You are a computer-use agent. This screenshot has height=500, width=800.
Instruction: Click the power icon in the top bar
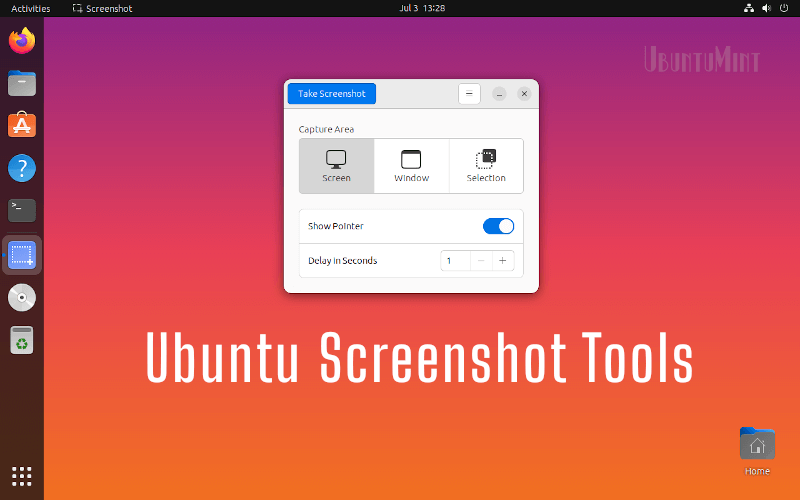(784, 8)
